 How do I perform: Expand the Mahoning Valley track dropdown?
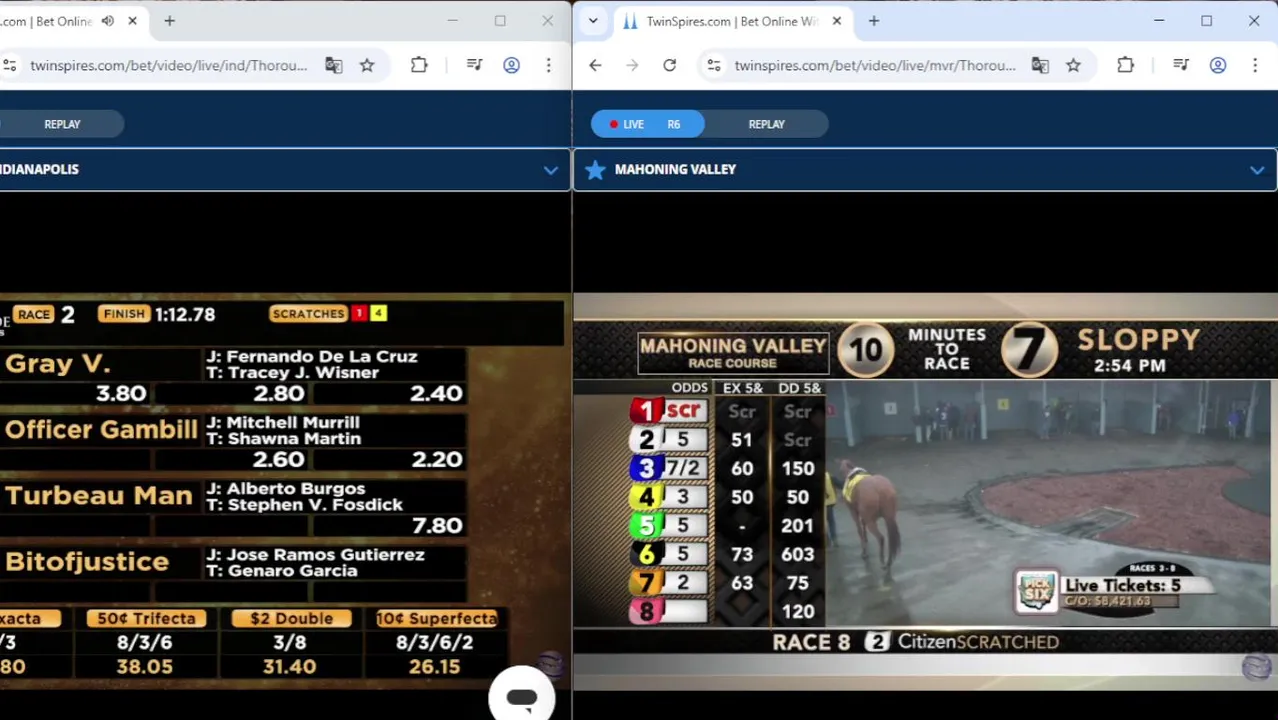pyautogui.click(x=1256, y=170)
